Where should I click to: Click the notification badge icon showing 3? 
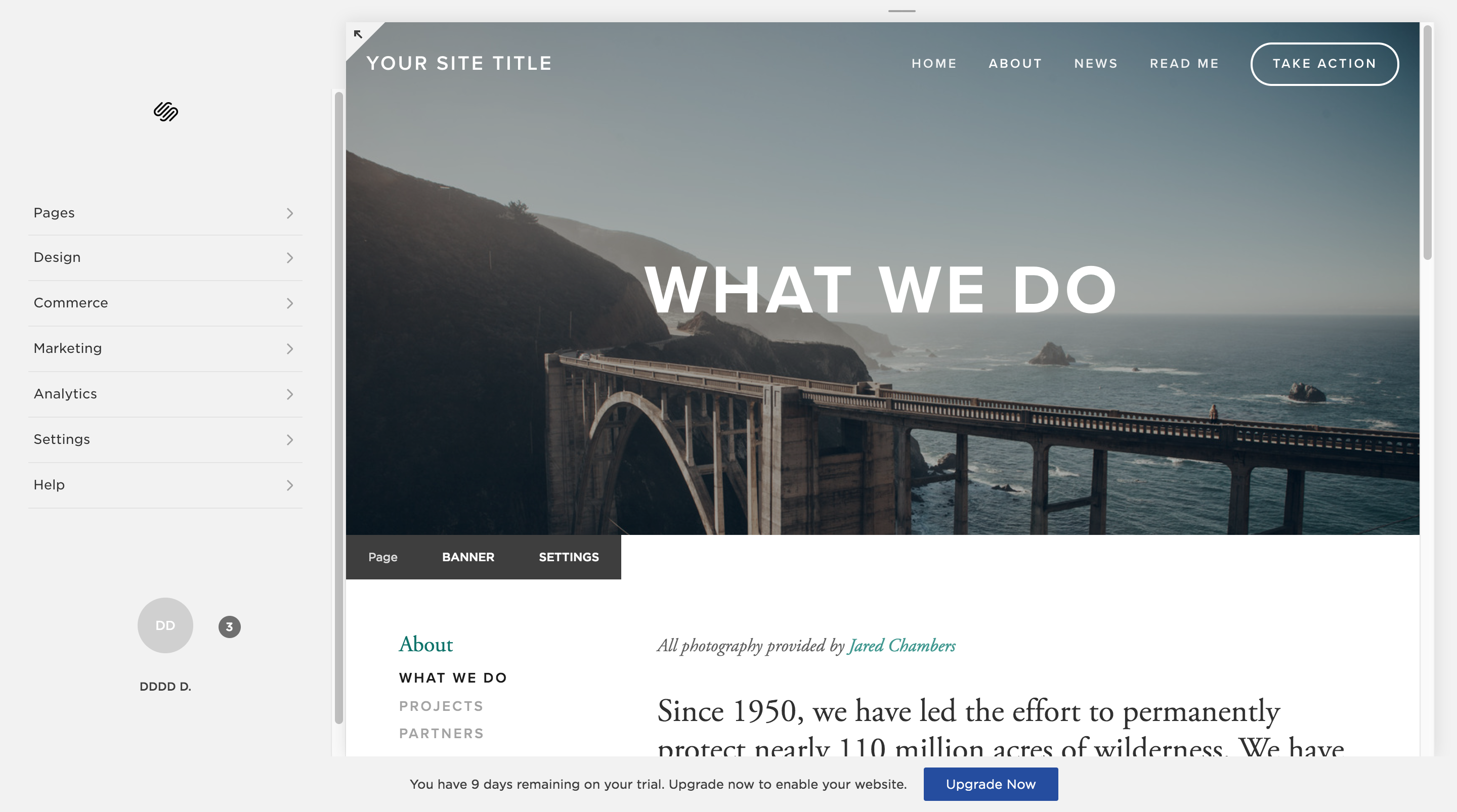(x=229, y=625)
